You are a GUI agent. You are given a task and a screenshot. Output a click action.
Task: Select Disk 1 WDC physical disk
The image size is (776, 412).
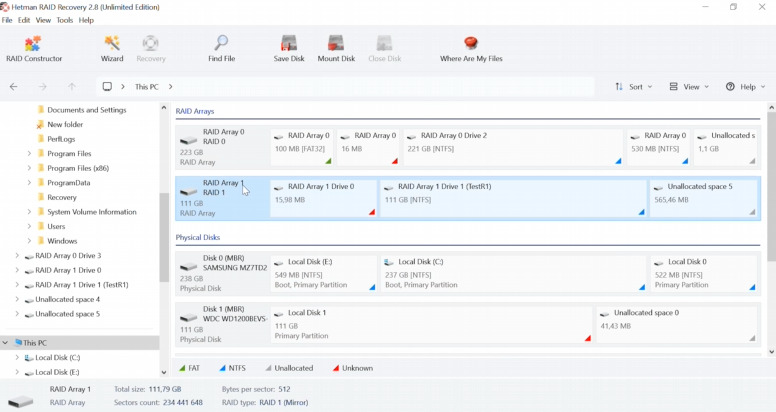click(222, 324)
